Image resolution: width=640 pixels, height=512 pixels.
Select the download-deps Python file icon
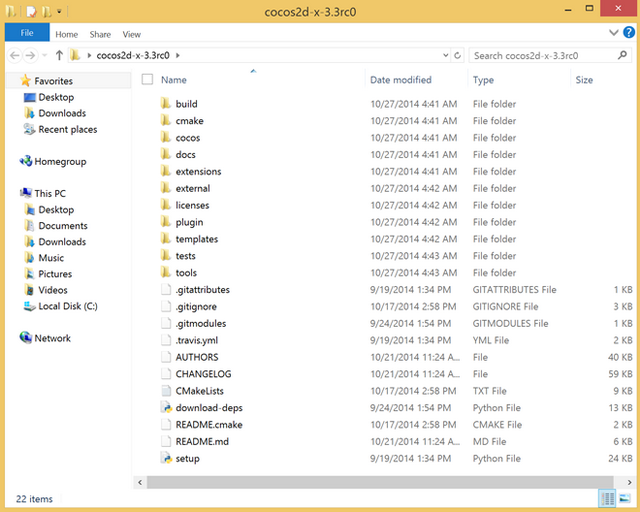click(166, 407)
